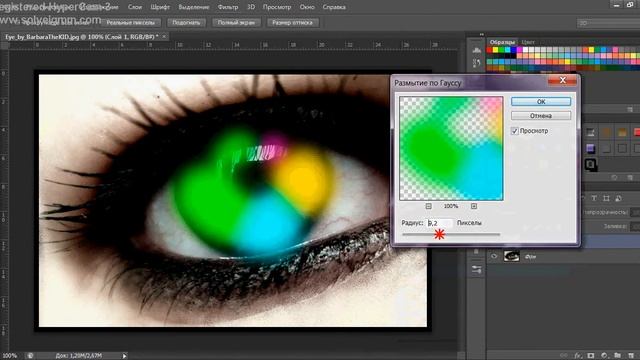Click the Фон layer name

click(530, 257)
